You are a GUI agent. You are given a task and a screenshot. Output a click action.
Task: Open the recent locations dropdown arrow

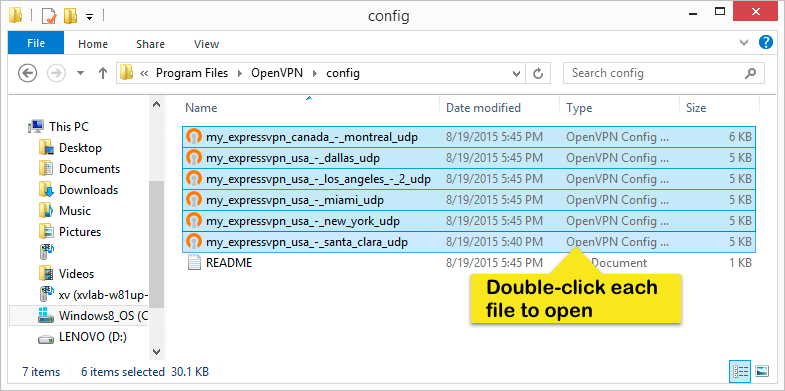(80, 74)
